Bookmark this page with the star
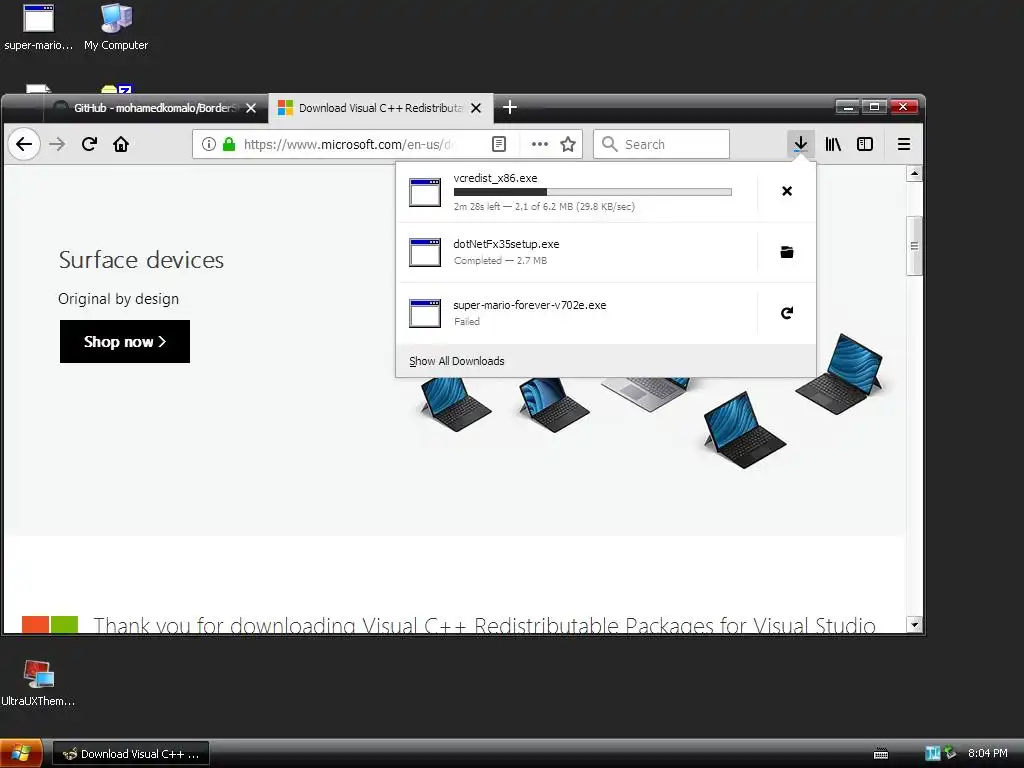The image size is (1024, 768). point(568,144)
